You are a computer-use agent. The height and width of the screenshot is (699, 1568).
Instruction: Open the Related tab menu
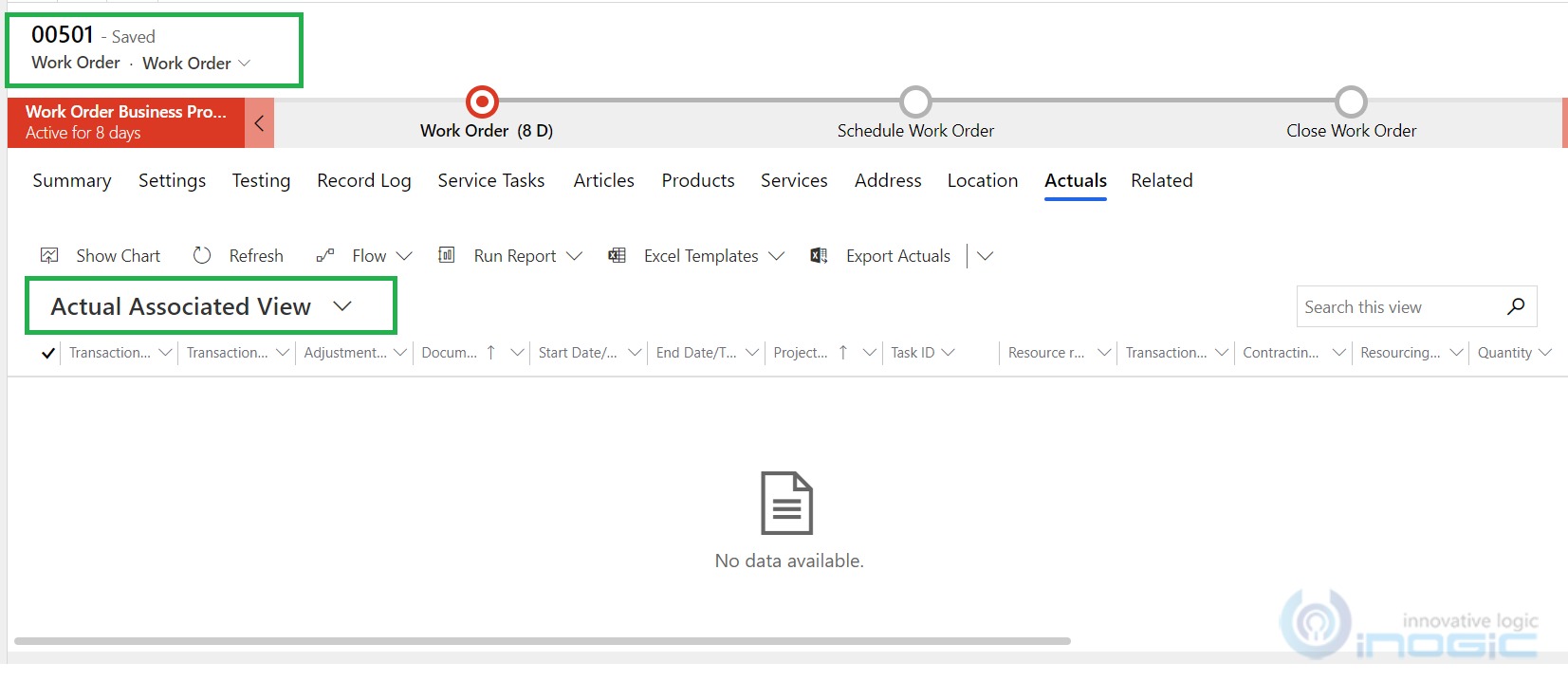click(x=1162, y=180)
